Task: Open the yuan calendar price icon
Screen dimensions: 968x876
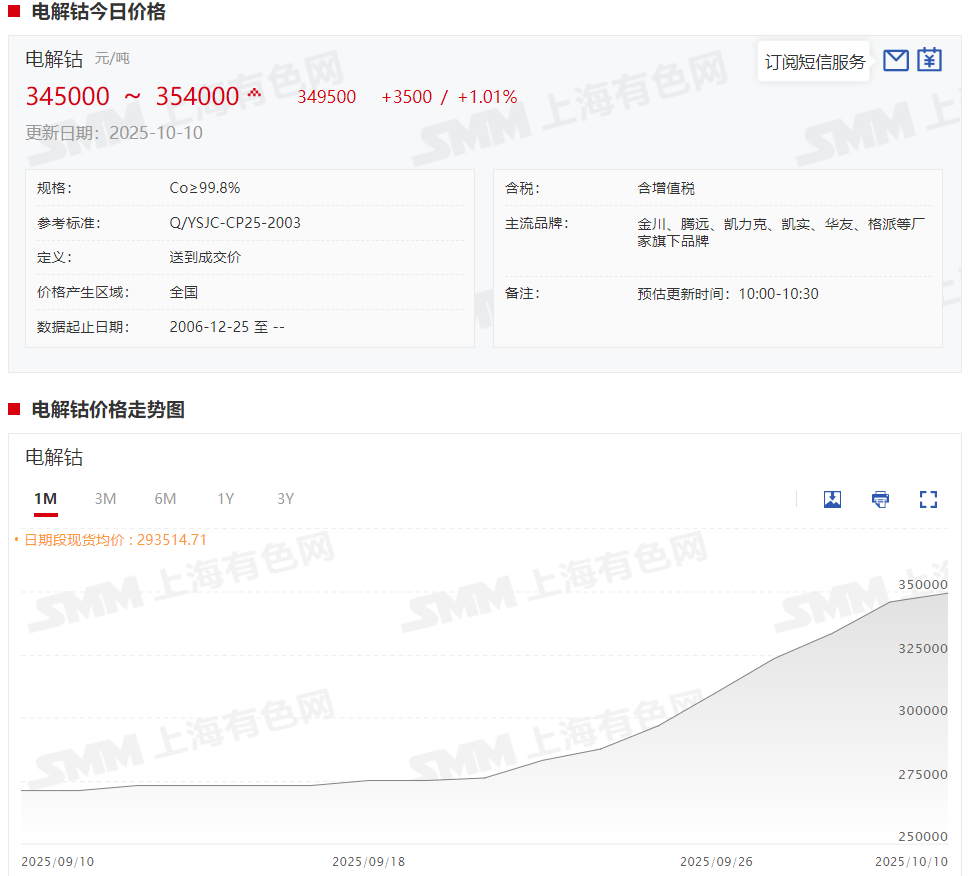Action: click(930, 60)
